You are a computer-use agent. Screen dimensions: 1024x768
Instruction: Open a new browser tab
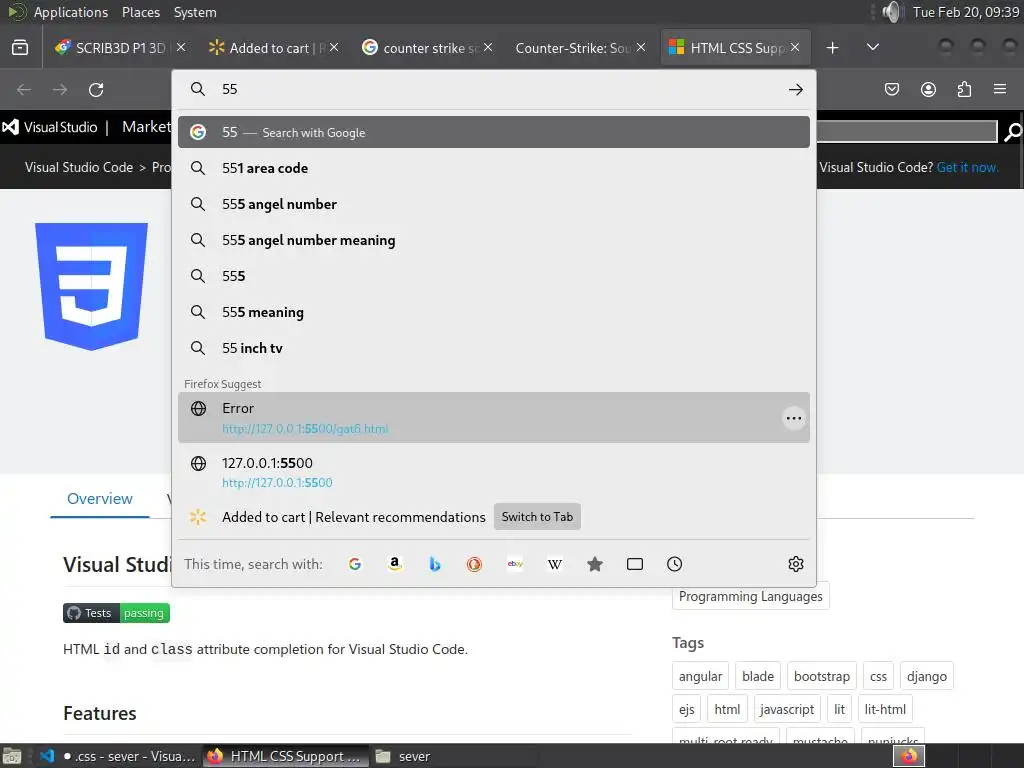pos(832,48)
